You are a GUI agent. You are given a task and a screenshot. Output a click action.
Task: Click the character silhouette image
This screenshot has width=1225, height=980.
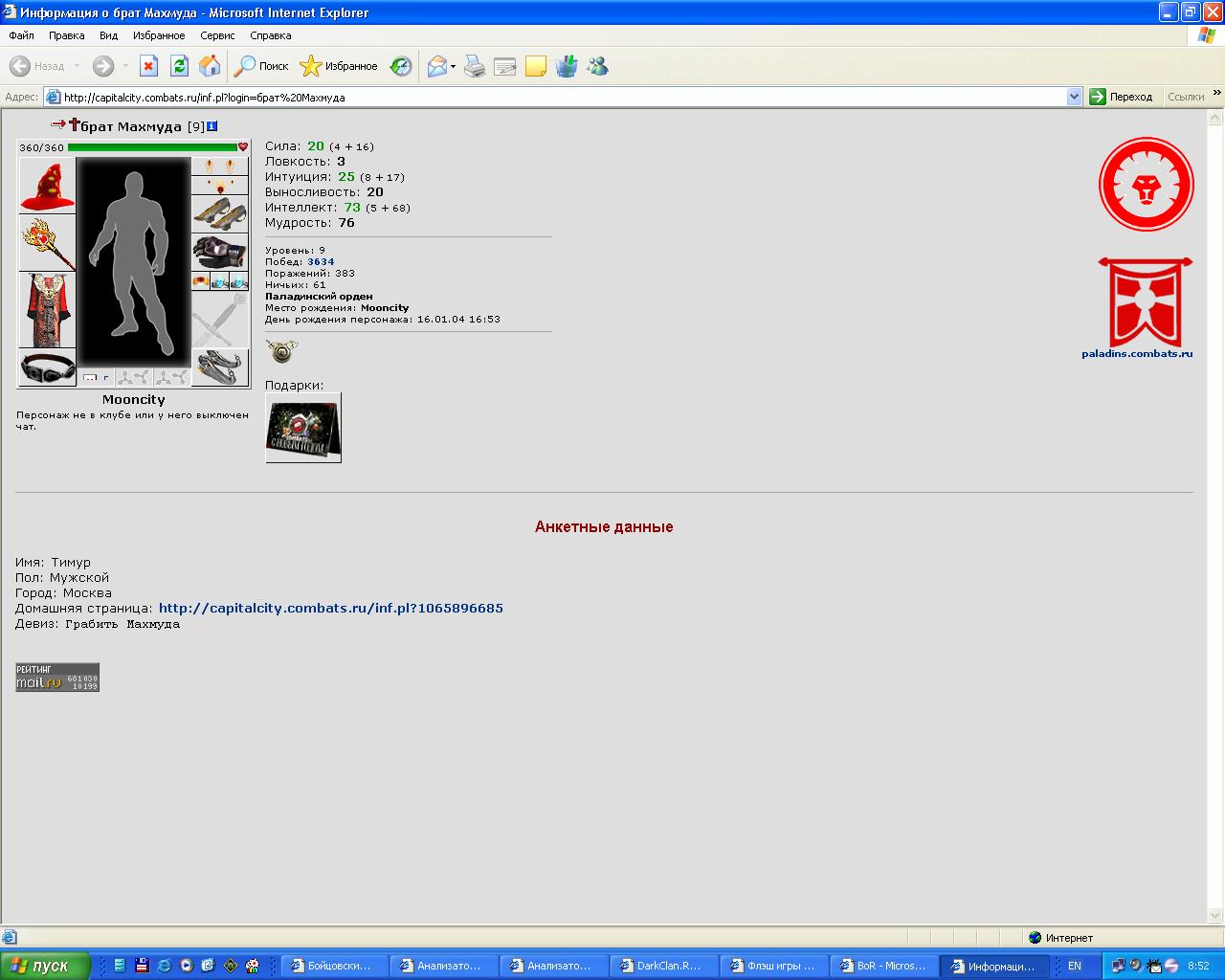pyautogui.click(x=134, y=263)
